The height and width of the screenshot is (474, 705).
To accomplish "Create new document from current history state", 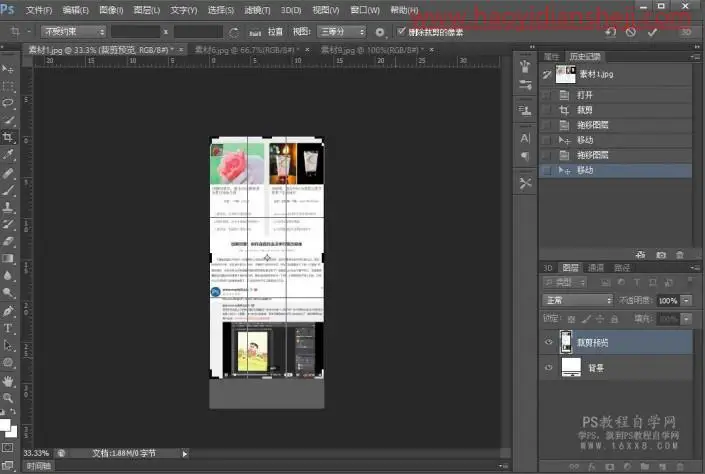I will (x=641, y=255).
